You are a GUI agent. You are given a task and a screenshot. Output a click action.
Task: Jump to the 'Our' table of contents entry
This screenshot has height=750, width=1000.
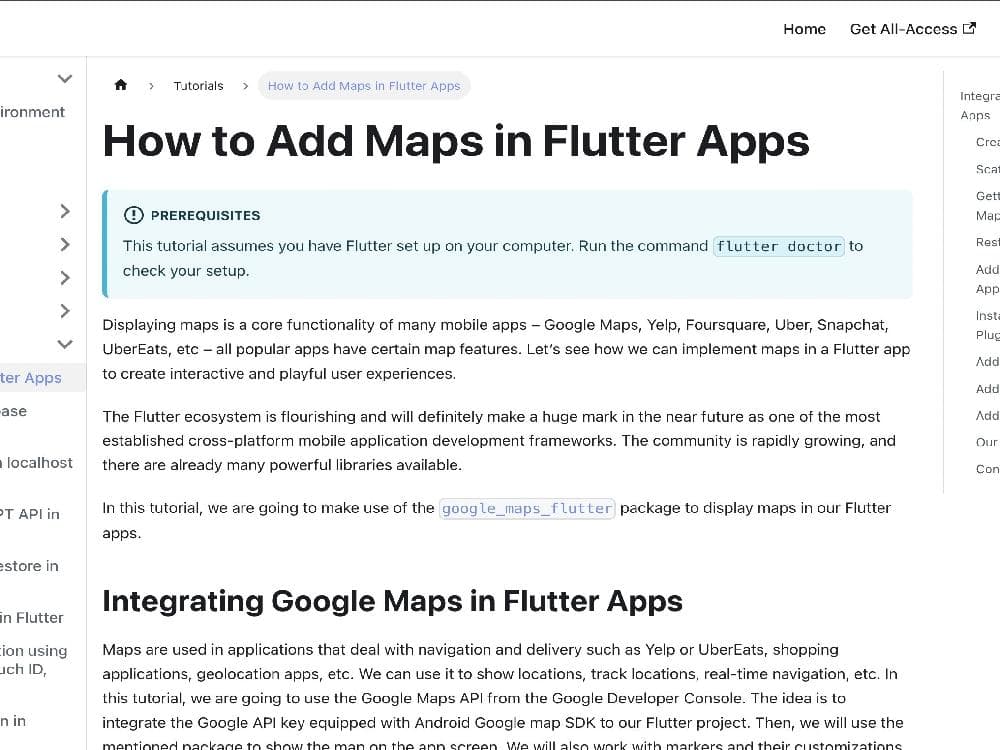(x=987, y=442)
